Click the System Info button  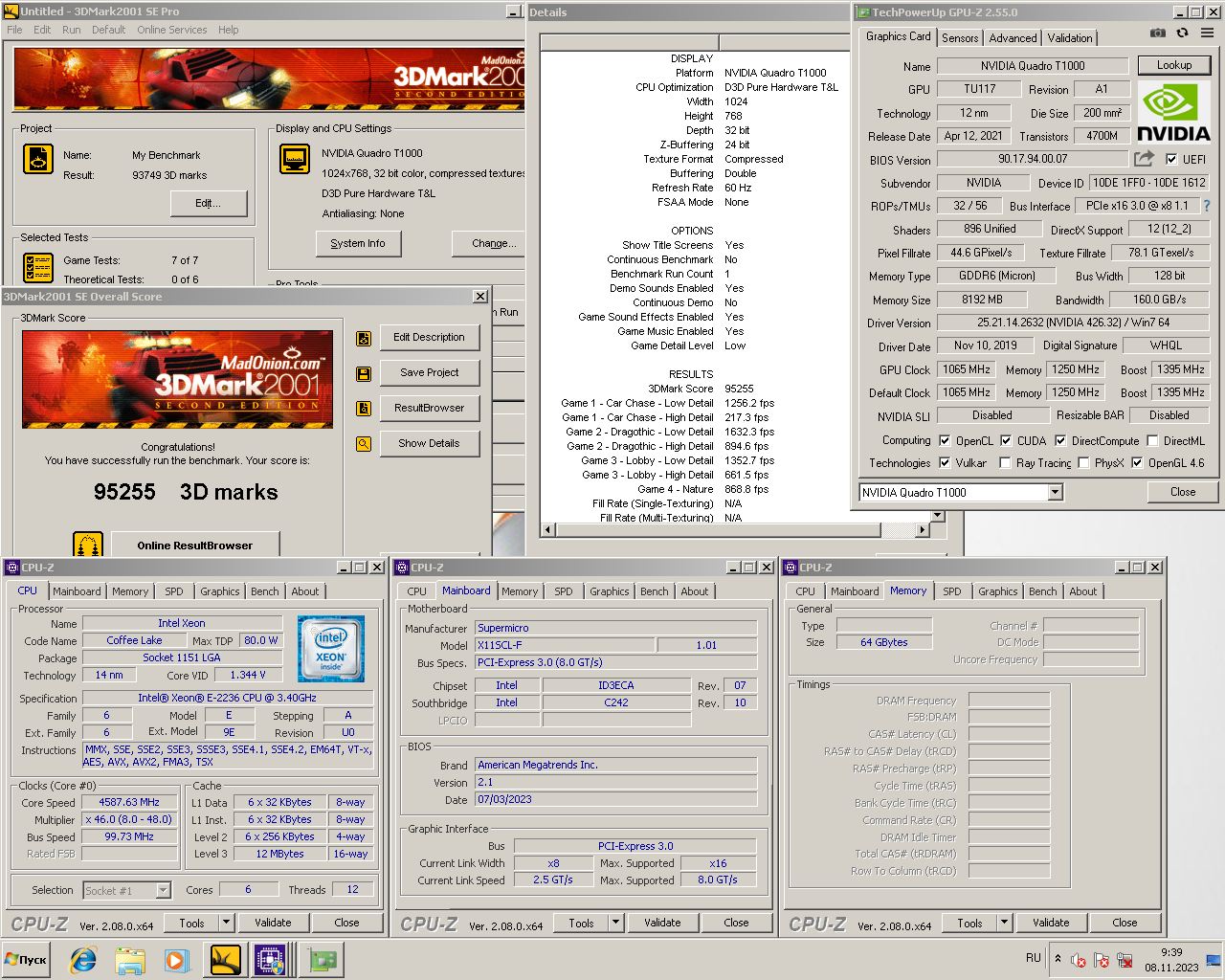(358, 243)
